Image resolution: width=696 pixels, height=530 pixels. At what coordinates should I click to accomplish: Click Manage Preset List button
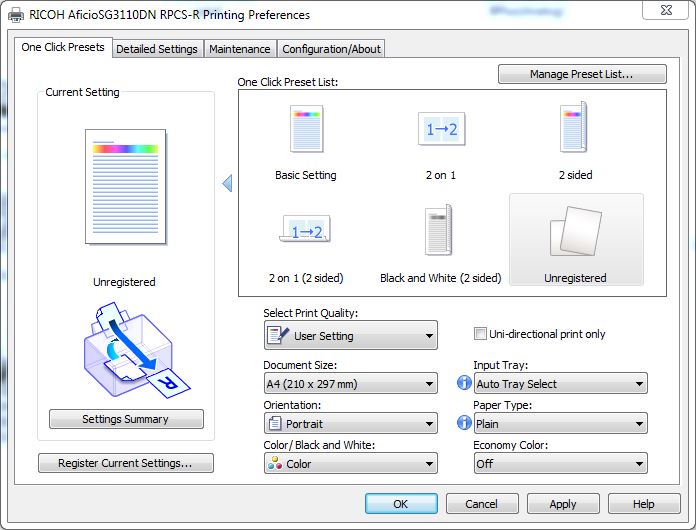[x=582, y=74]
